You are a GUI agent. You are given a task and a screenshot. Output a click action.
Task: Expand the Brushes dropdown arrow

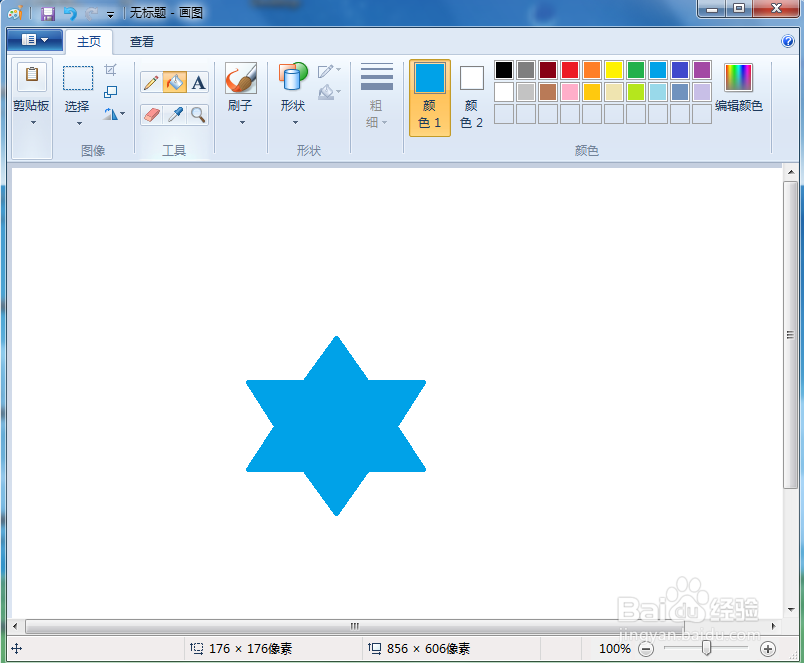tap(243, 123)
